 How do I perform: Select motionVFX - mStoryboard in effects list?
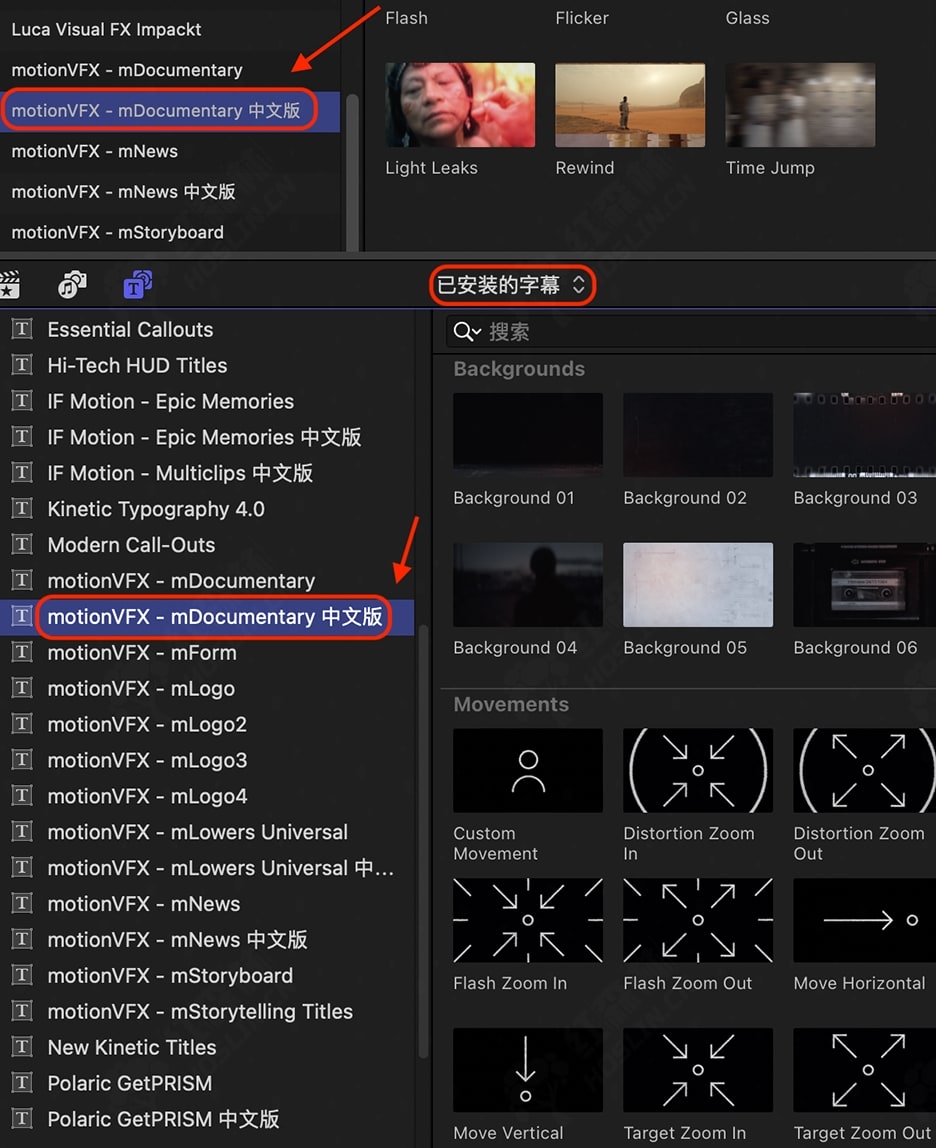pos(117,233)
